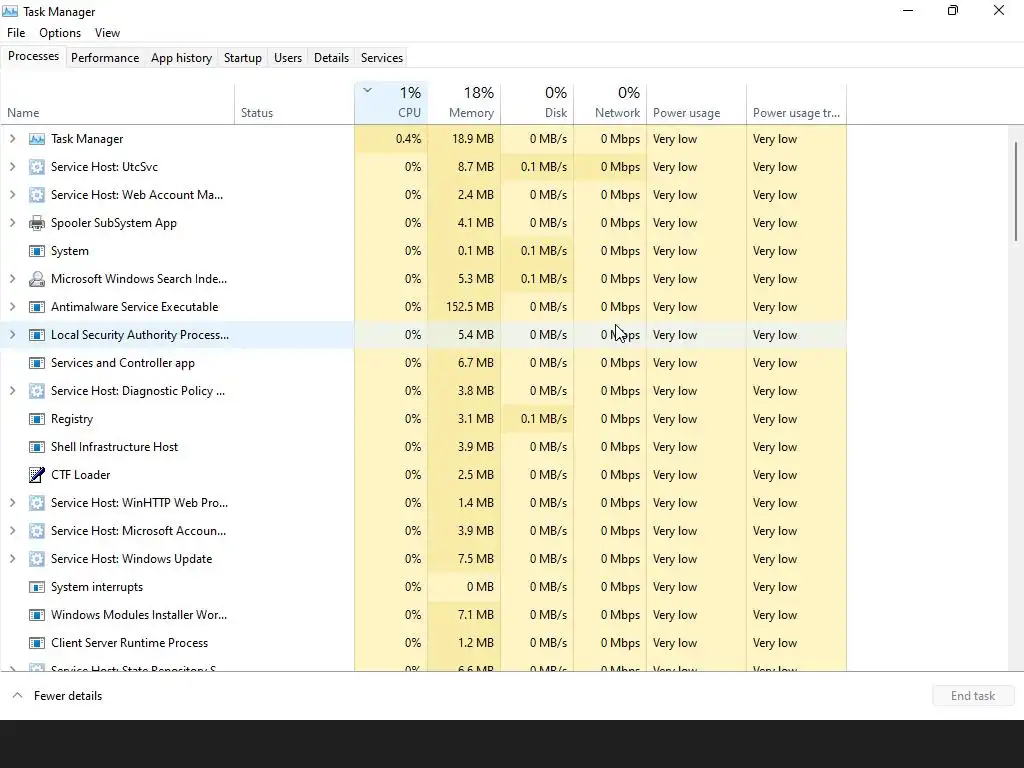Expand the Service Host: Web Account Manager row
Image resolution: width=1024 pixels, height=768 pixels.
click(x=12, y=195)
